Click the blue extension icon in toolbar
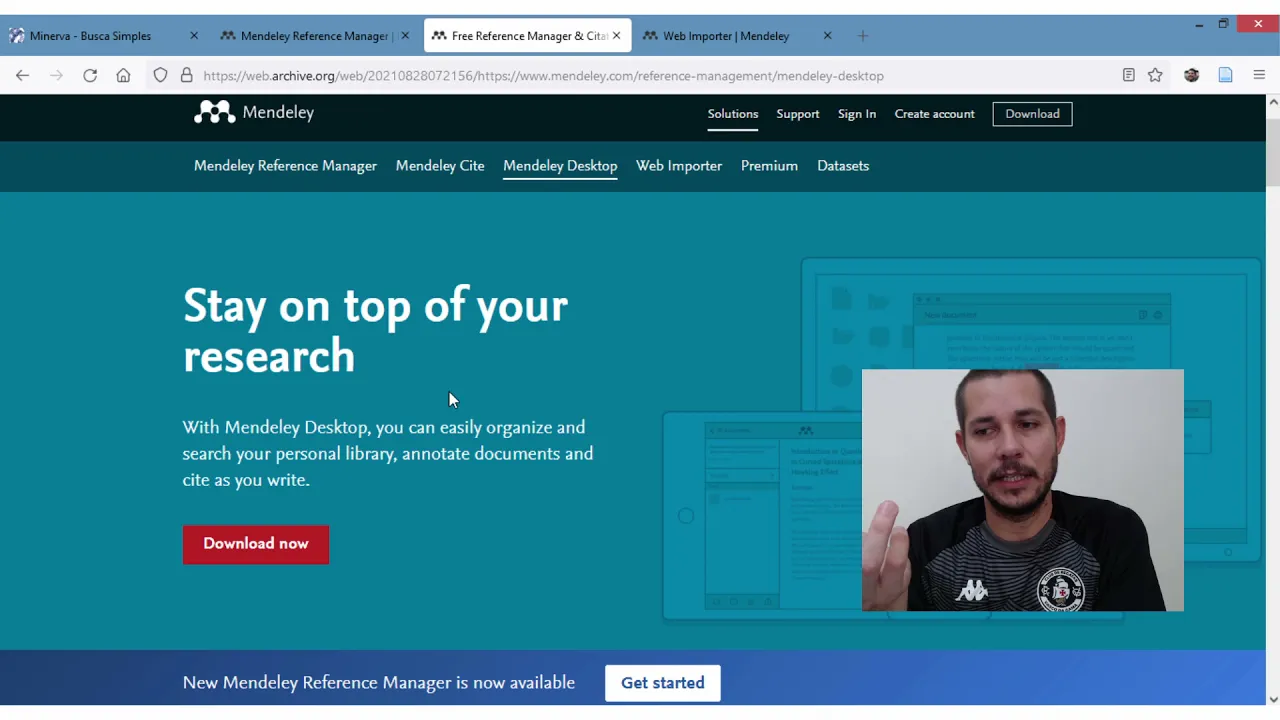This screenshot has height=720, width=1280. click(1225, 75)
